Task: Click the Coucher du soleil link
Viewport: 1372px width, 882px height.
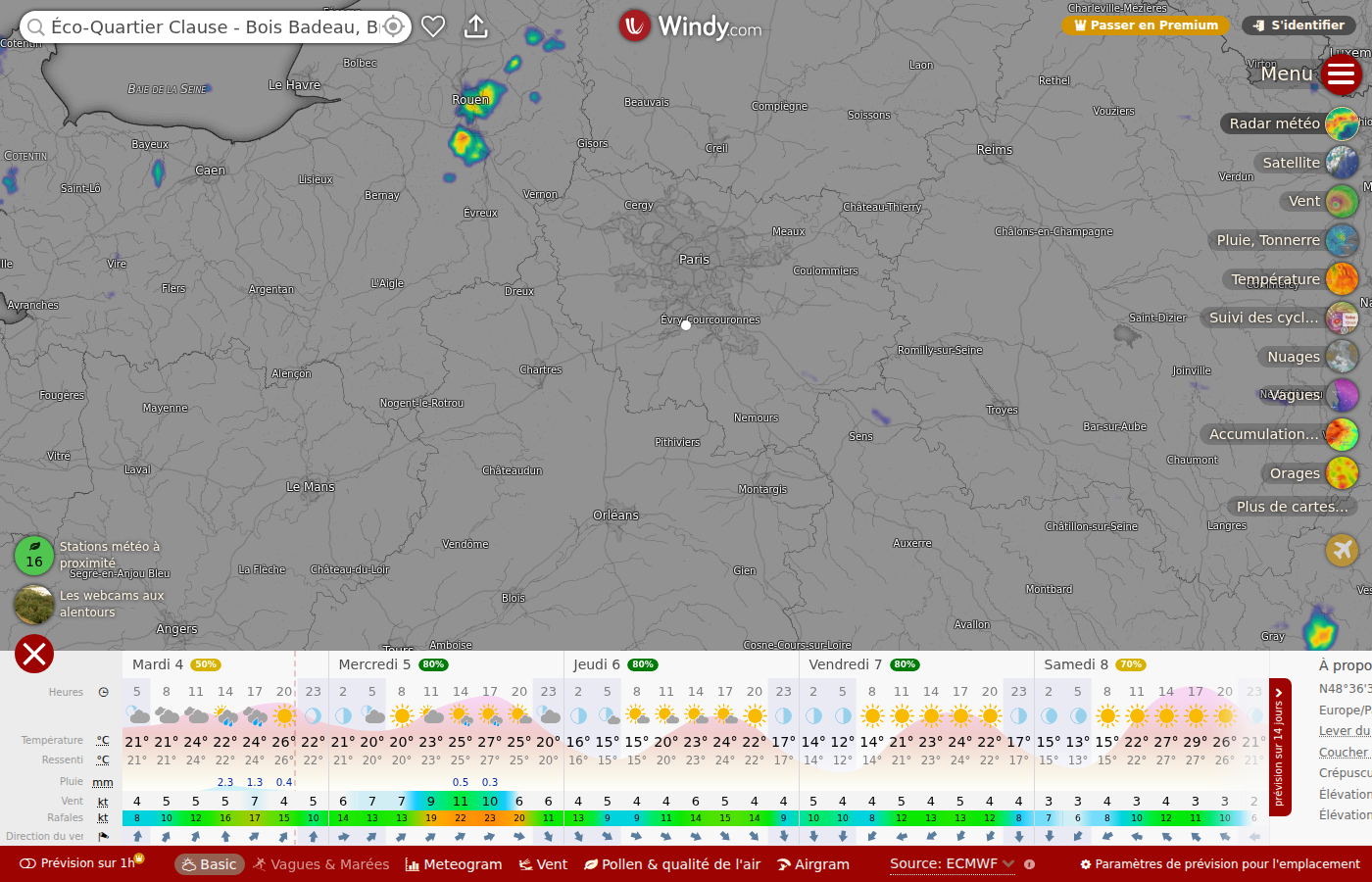Action: coord(1346,753)
